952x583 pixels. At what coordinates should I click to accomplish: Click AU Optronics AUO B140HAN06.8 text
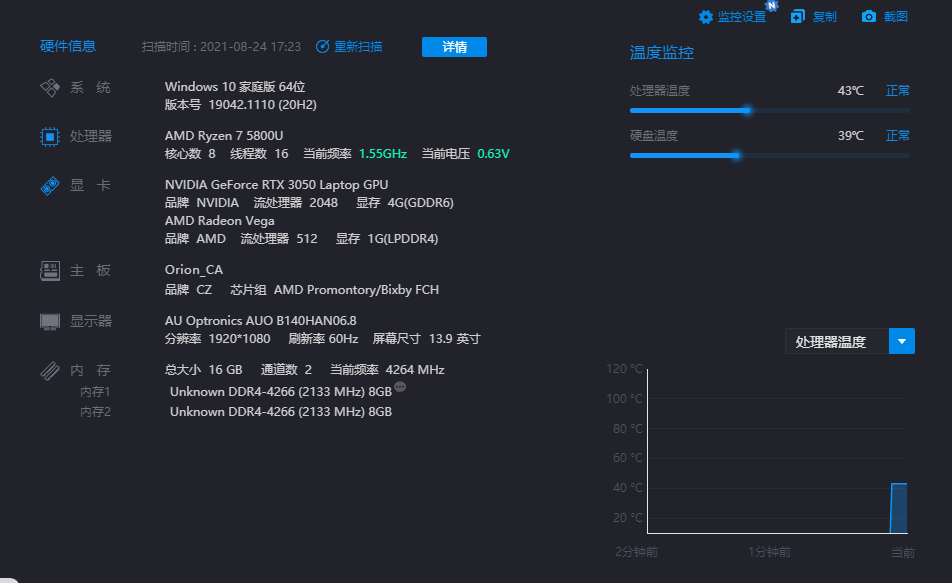[260, 321]
